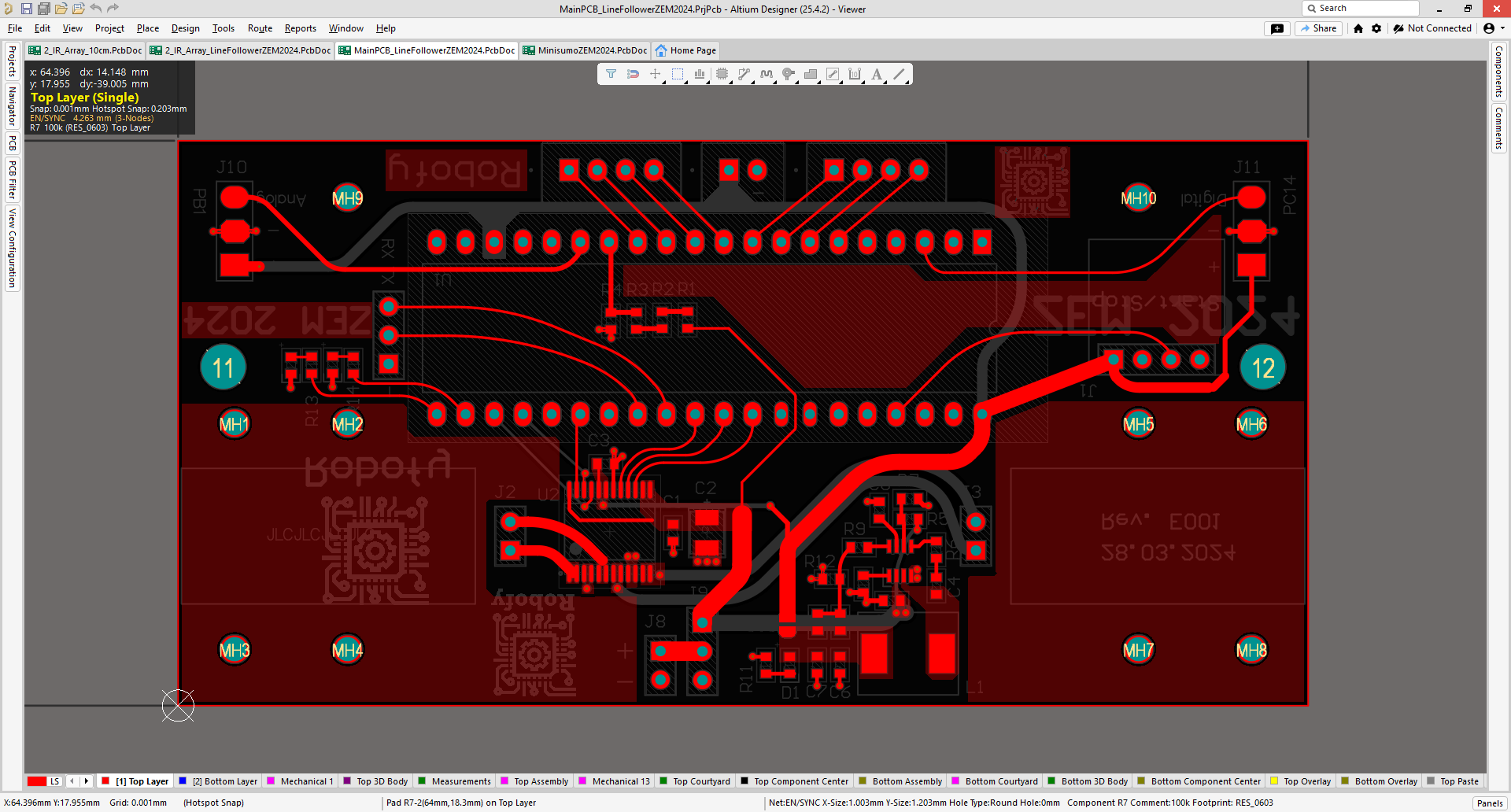Click the Home icon at top right

1358,28
